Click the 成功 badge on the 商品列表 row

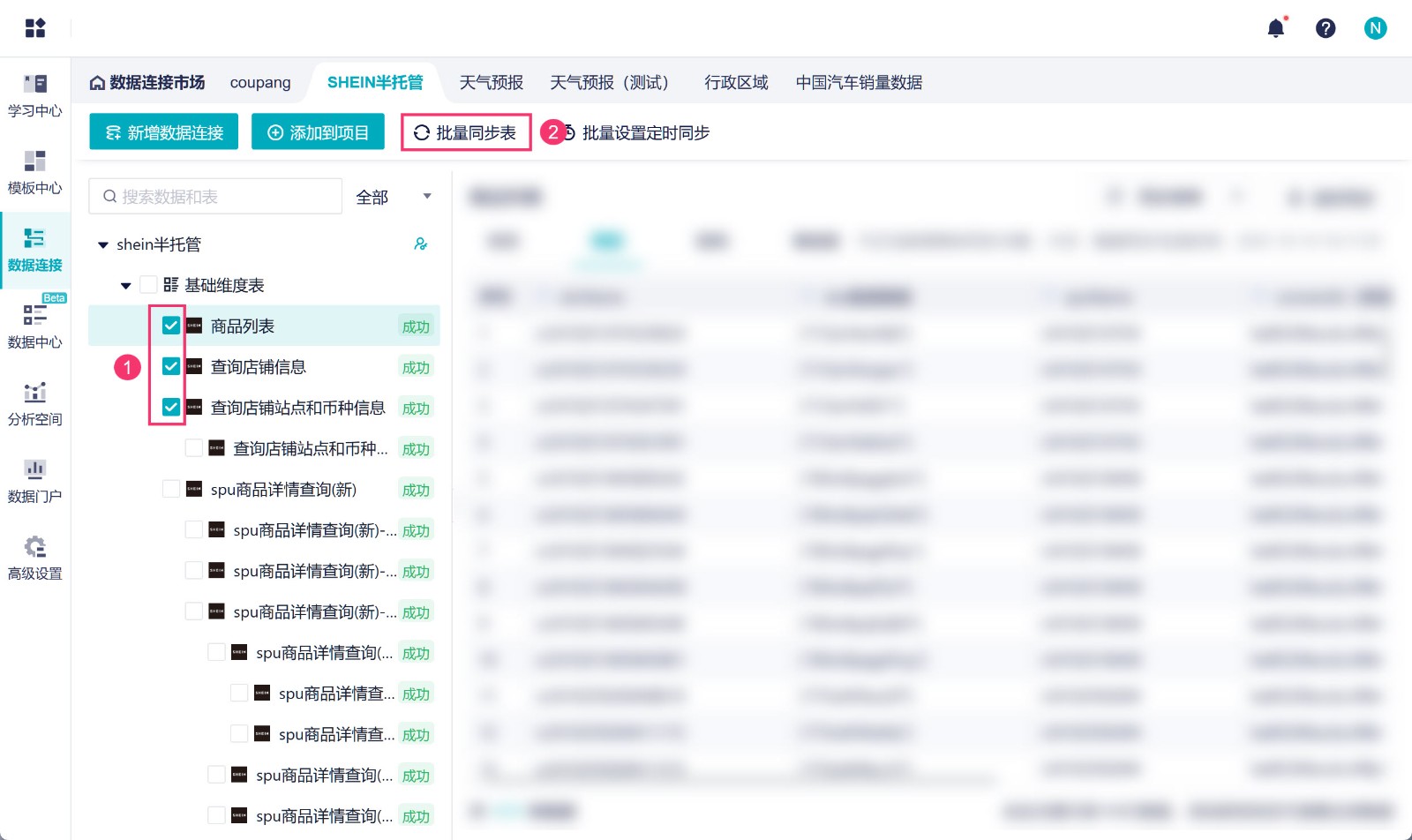(x=416, y=326)
